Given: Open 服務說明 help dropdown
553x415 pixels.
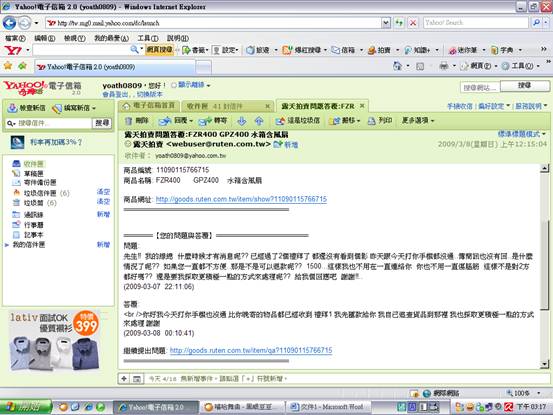Looking at the screenshot, I should (531, 106).
